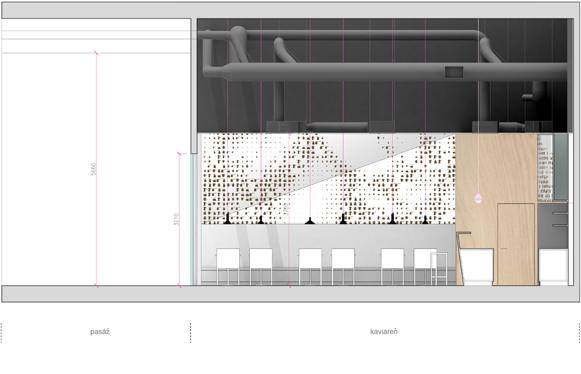The height and width of the screenshot is (374, 581).
Task: Click the top tick of the 3210 dimension line
Action: (x=181, y=153)
